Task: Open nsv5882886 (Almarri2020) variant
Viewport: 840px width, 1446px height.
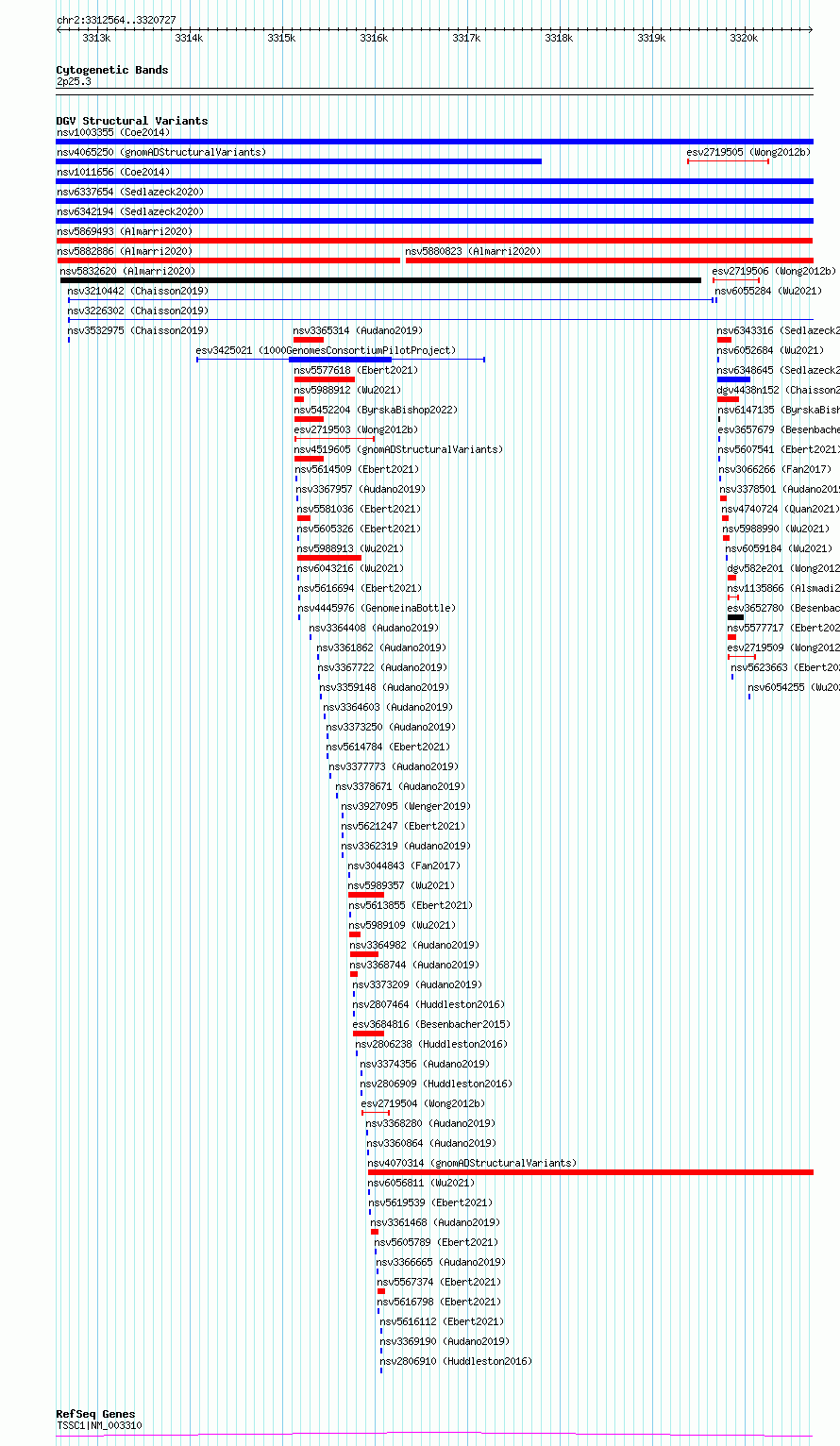Action: [125, 251]
